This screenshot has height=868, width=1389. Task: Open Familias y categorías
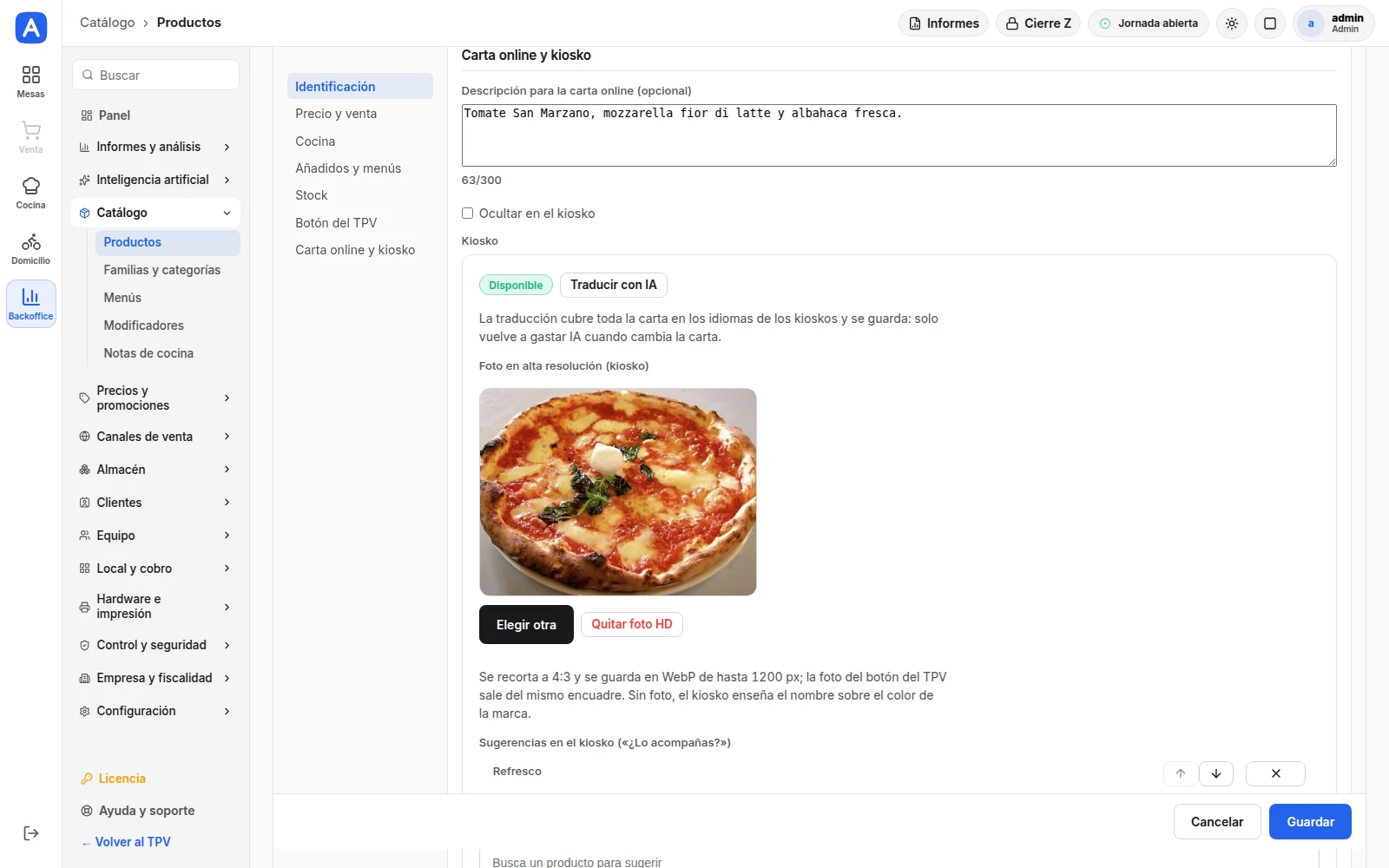[168, 270]
